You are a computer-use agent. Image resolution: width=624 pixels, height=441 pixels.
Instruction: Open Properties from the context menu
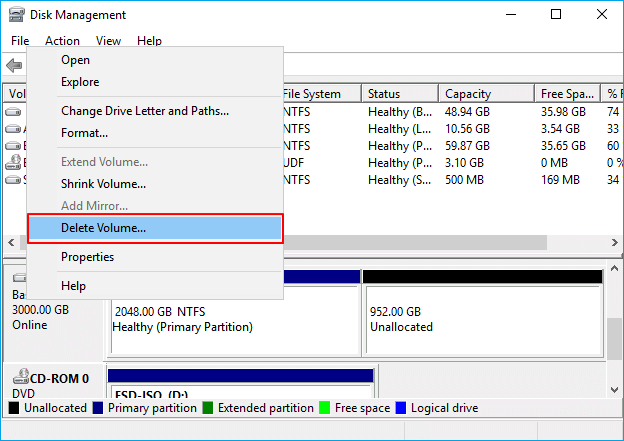pyautogui.click(x=87, y=257)
